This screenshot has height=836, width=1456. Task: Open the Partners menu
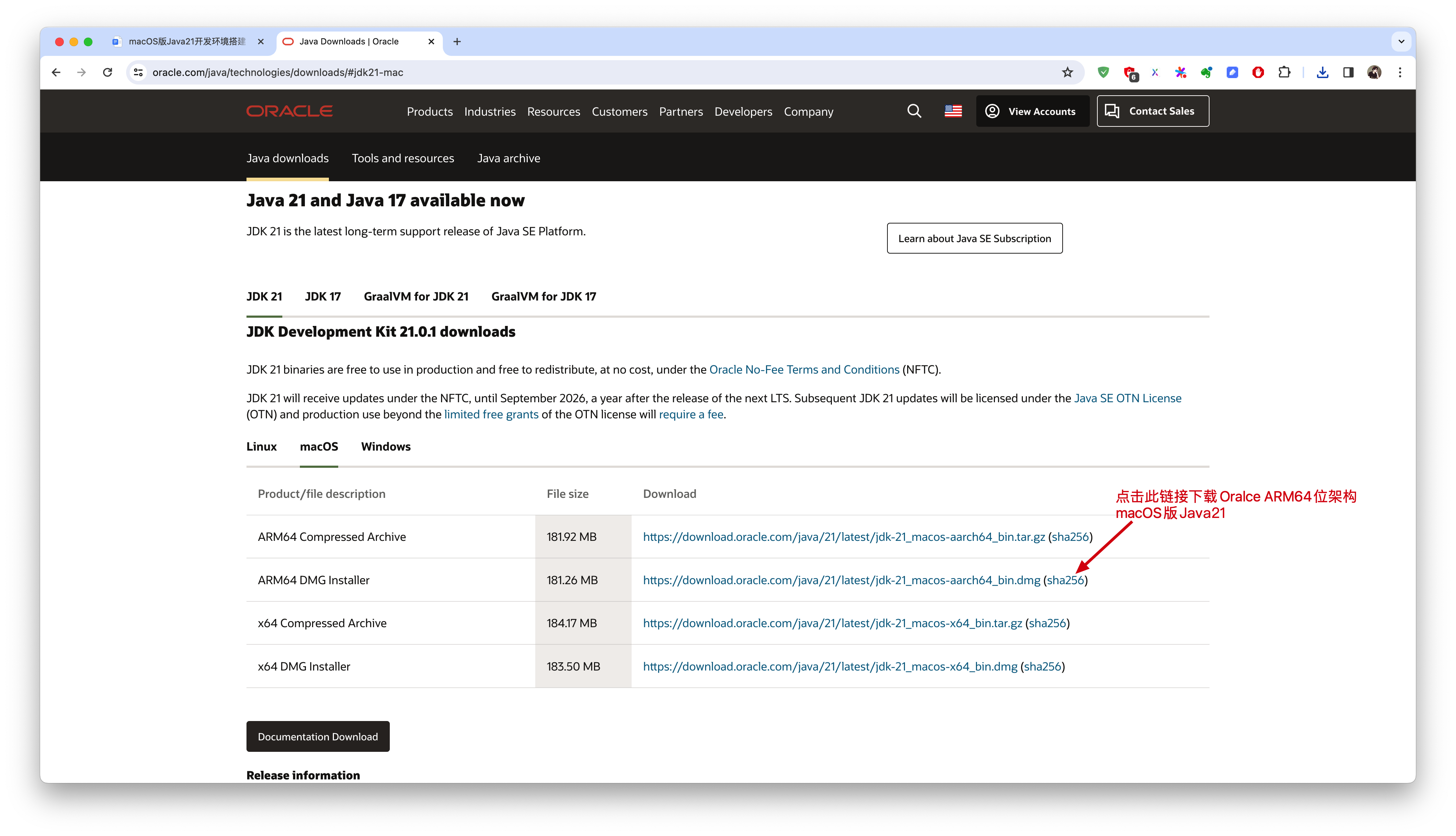pyautogui.click(x=681, y=111)
